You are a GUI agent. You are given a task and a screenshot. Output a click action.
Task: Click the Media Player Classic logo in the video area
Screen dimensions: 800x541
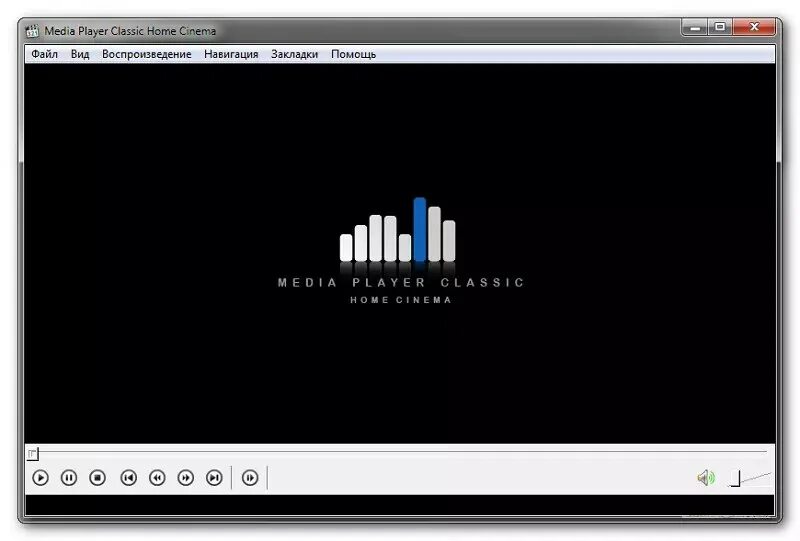(x=401, y=251)
